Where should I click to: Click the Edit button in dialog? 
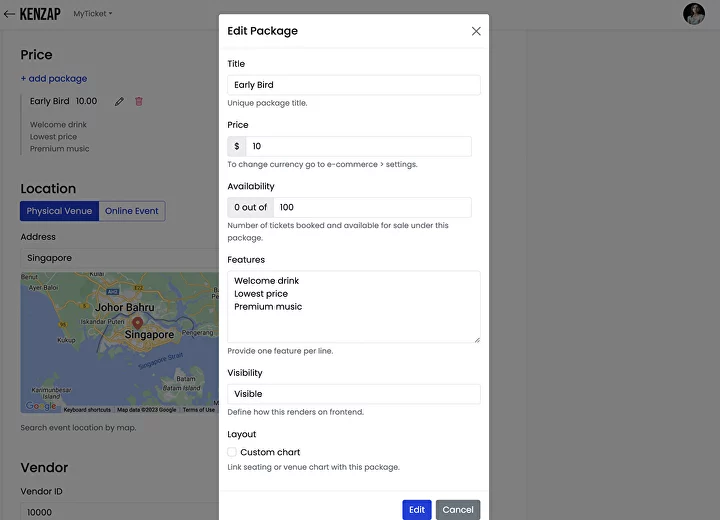tap(416, 510)
